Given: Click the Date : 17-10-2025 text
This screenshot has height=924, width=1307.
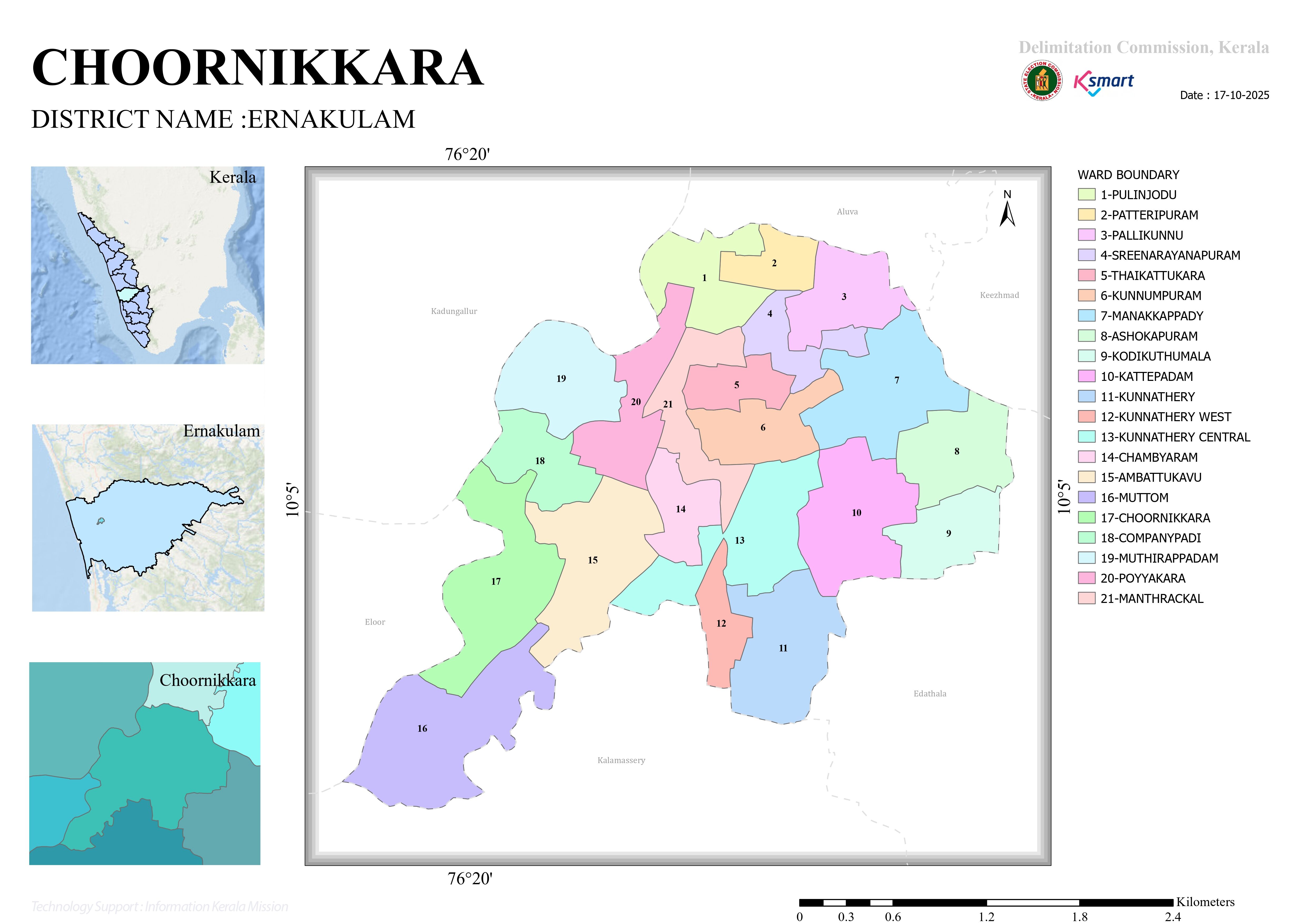Looking at the screenshot, I should coord(1225,95).
